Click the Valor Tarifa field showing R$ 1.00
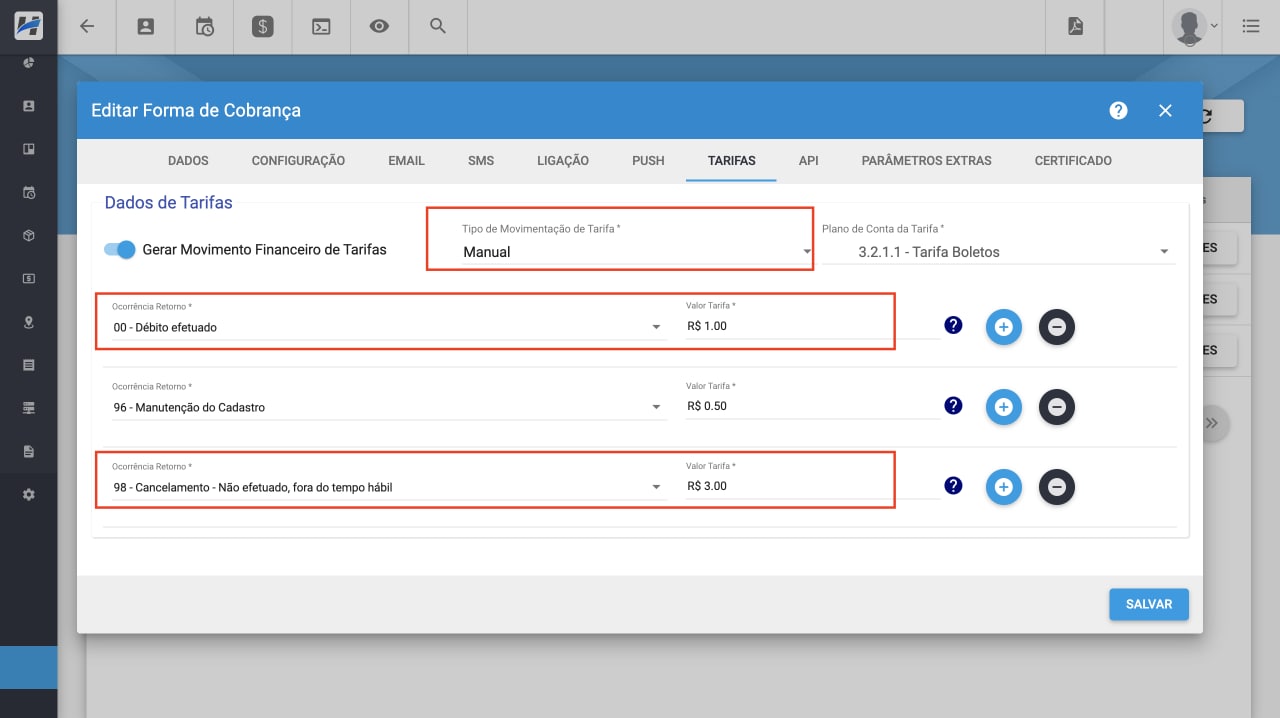Image resolution: width=1280 pixels, height=718 pixels. [812, 327]
